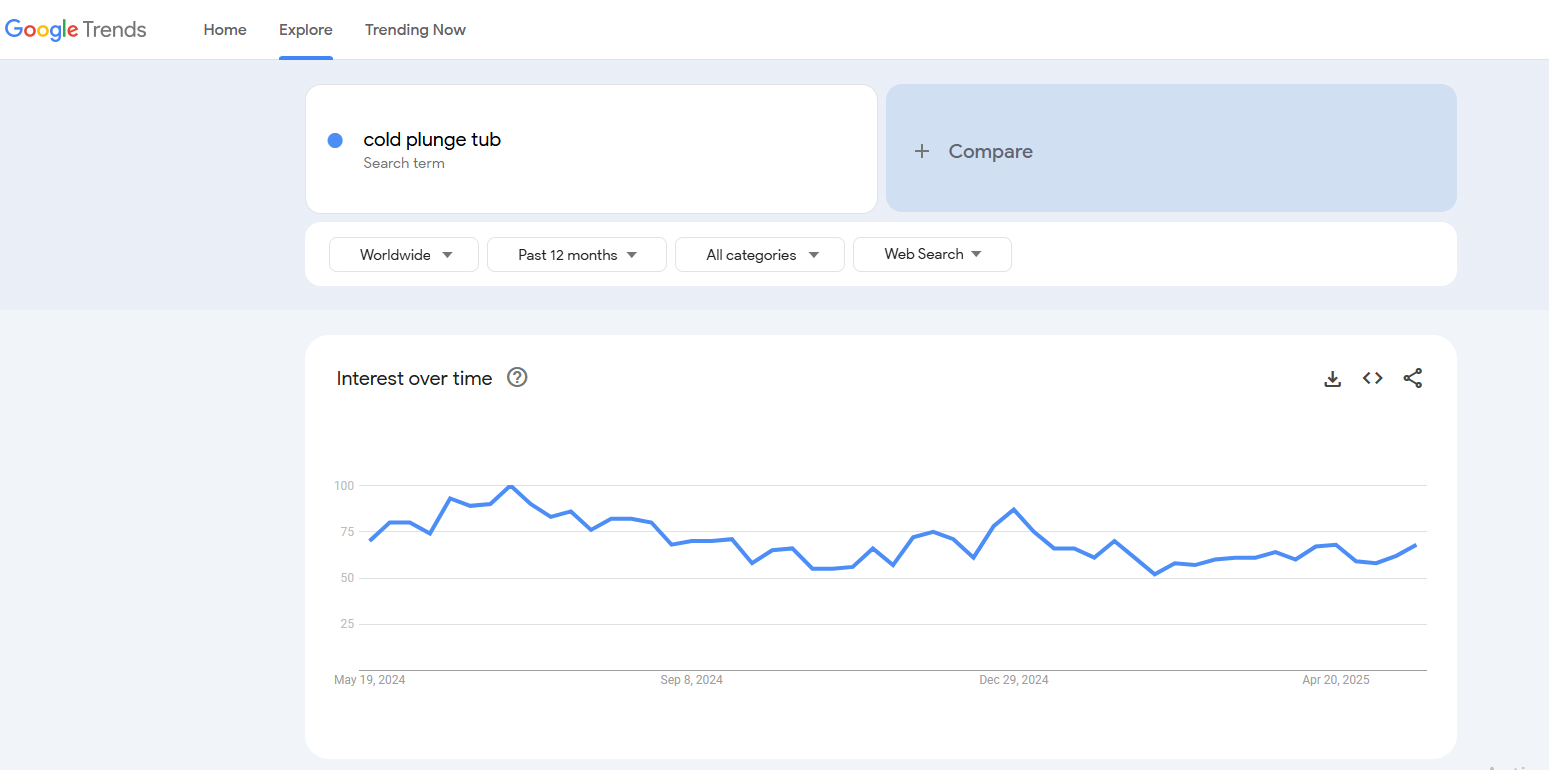Click the 25 value on the y-axis

coord(347,624)
